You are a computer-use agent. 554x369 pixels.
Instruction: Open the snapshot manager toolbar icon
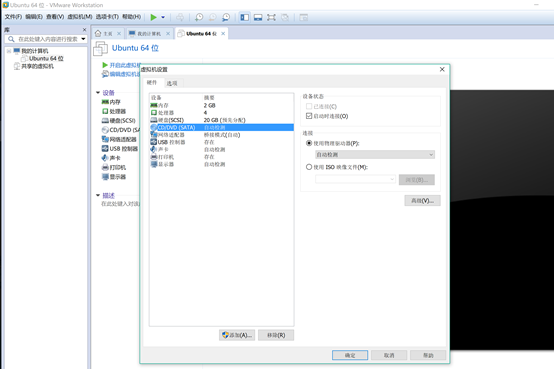(226, 17)
